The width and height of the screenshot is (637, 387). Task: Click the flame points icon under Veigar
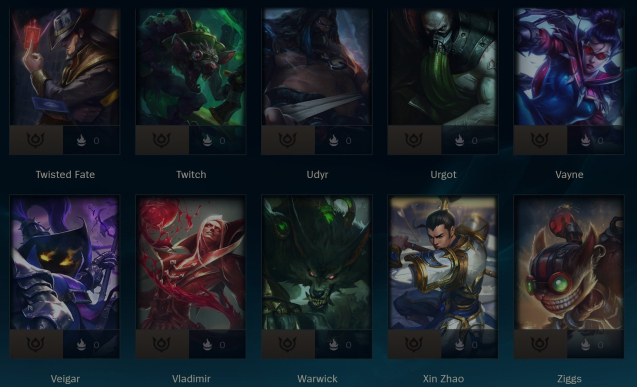[81, 344]
